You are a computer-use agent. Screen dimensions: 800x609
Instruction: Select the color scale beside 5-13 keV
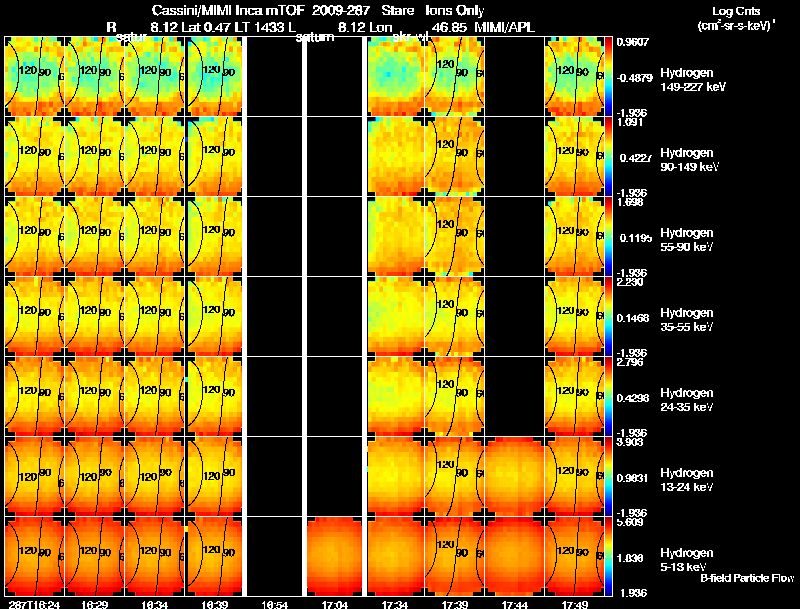tap(608, 556)
